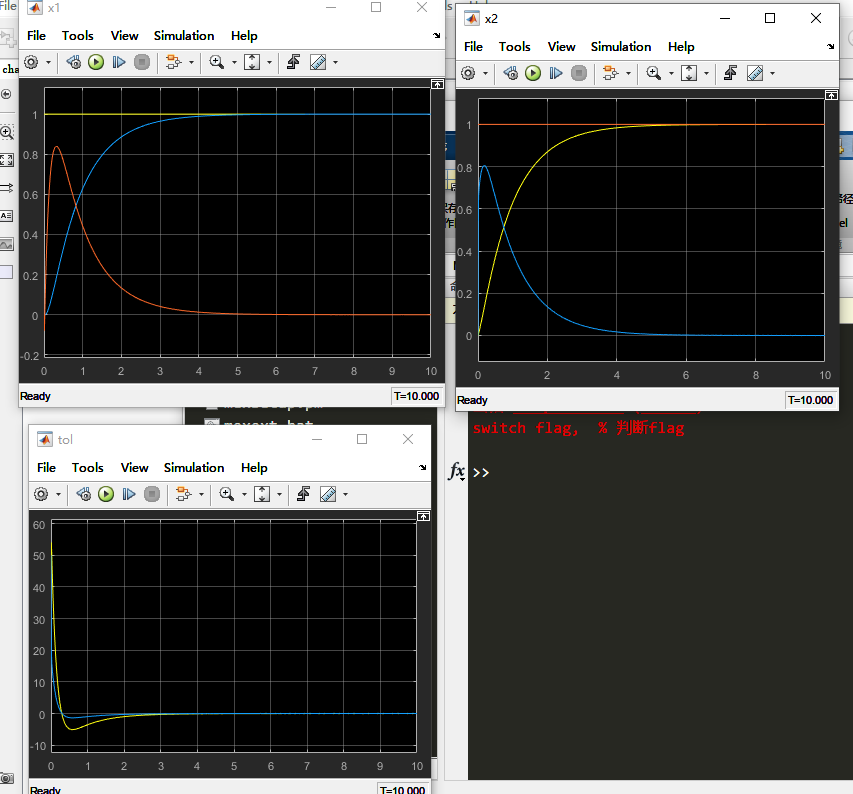
Task: Open File menu in x1 scope
Action: (36, 36)
